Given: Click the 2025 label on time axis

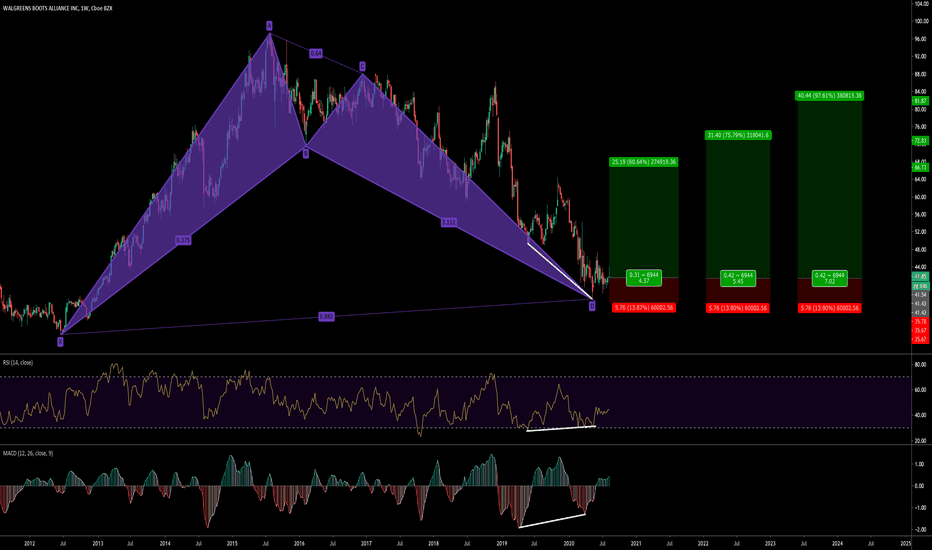Looking at the screenshot, I should (x=905, y=543).
